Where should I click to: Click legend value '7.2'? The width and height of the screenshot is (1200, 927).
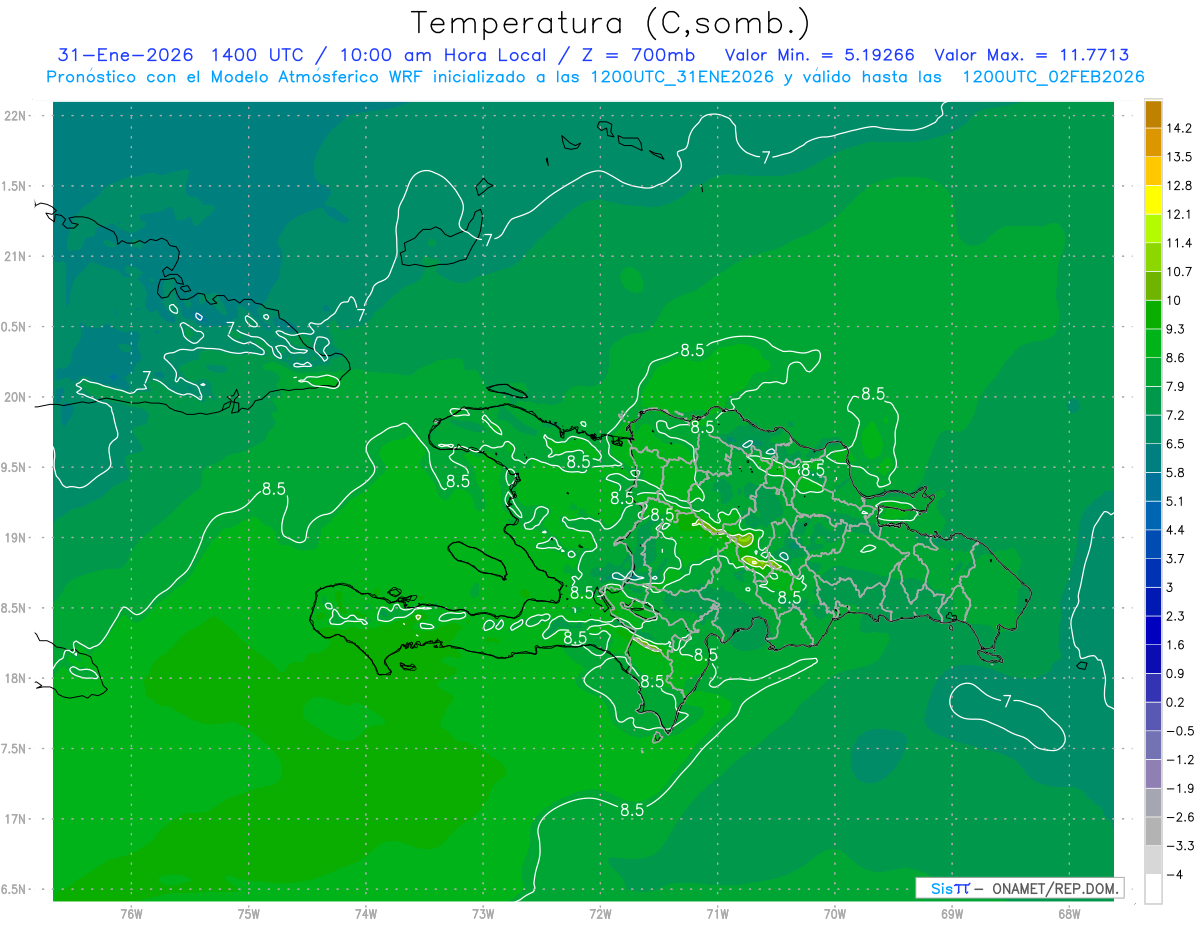coord(1175,415)
